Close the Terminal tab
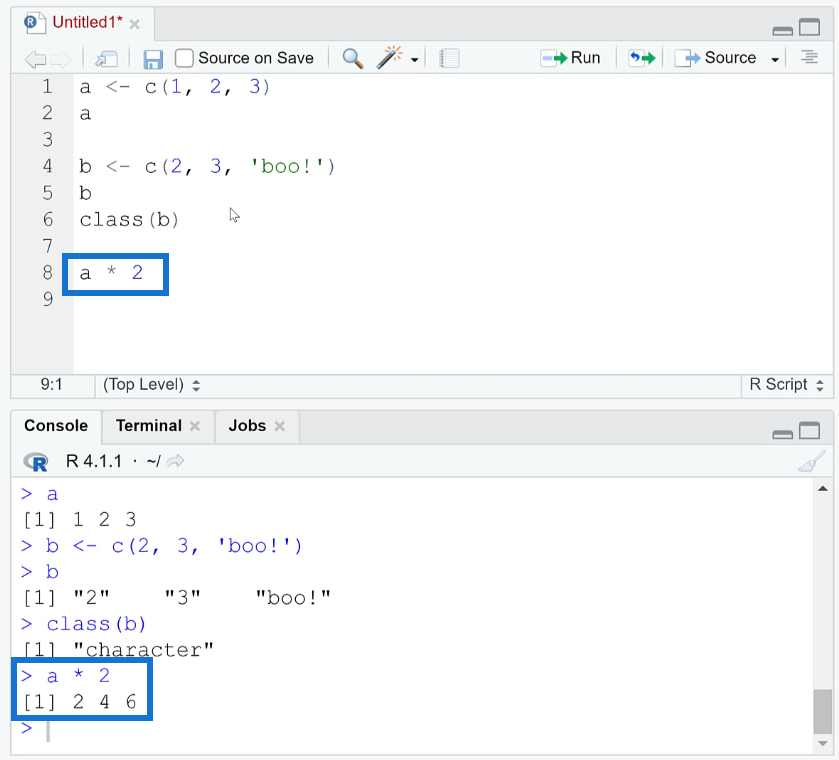839x760 pixels. tap(195, 426)
